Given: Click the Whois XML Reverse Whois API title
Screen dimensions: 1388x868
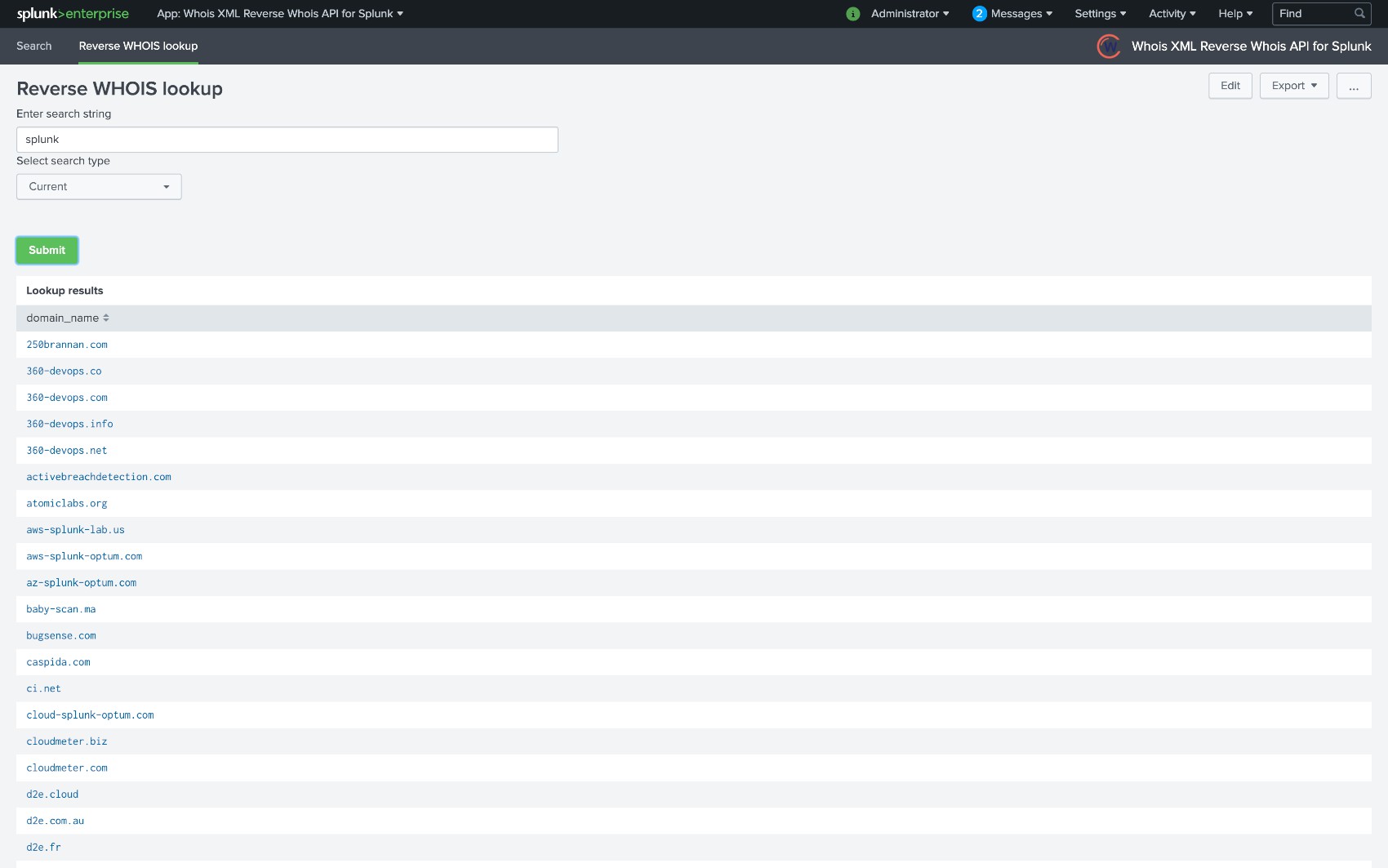Looking at the screenshot, I should click(x=1251, y=47).
